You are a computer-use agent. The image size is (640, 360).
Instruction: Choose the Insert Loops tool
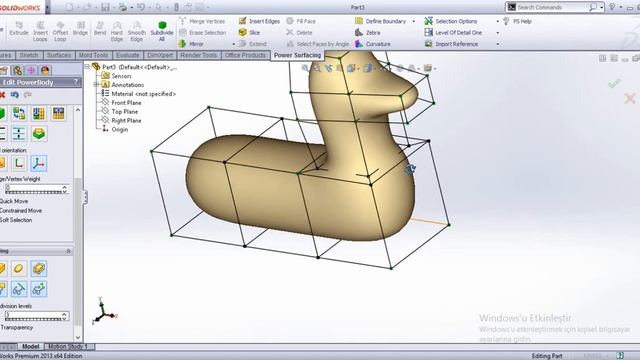(40, 32)
